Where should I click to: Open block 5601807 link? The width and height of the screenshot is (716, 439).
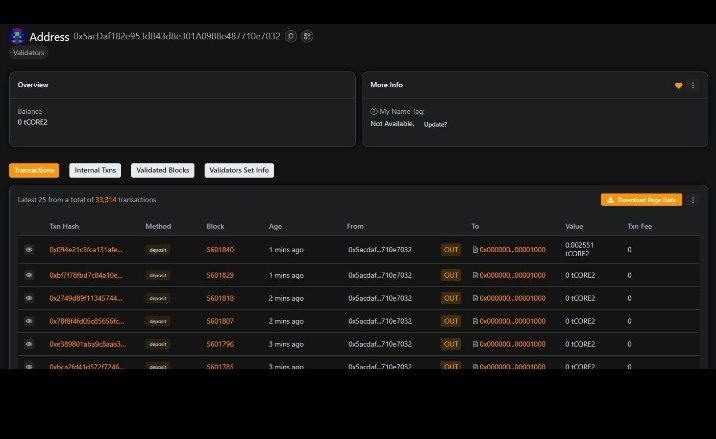tap(220, 321)
